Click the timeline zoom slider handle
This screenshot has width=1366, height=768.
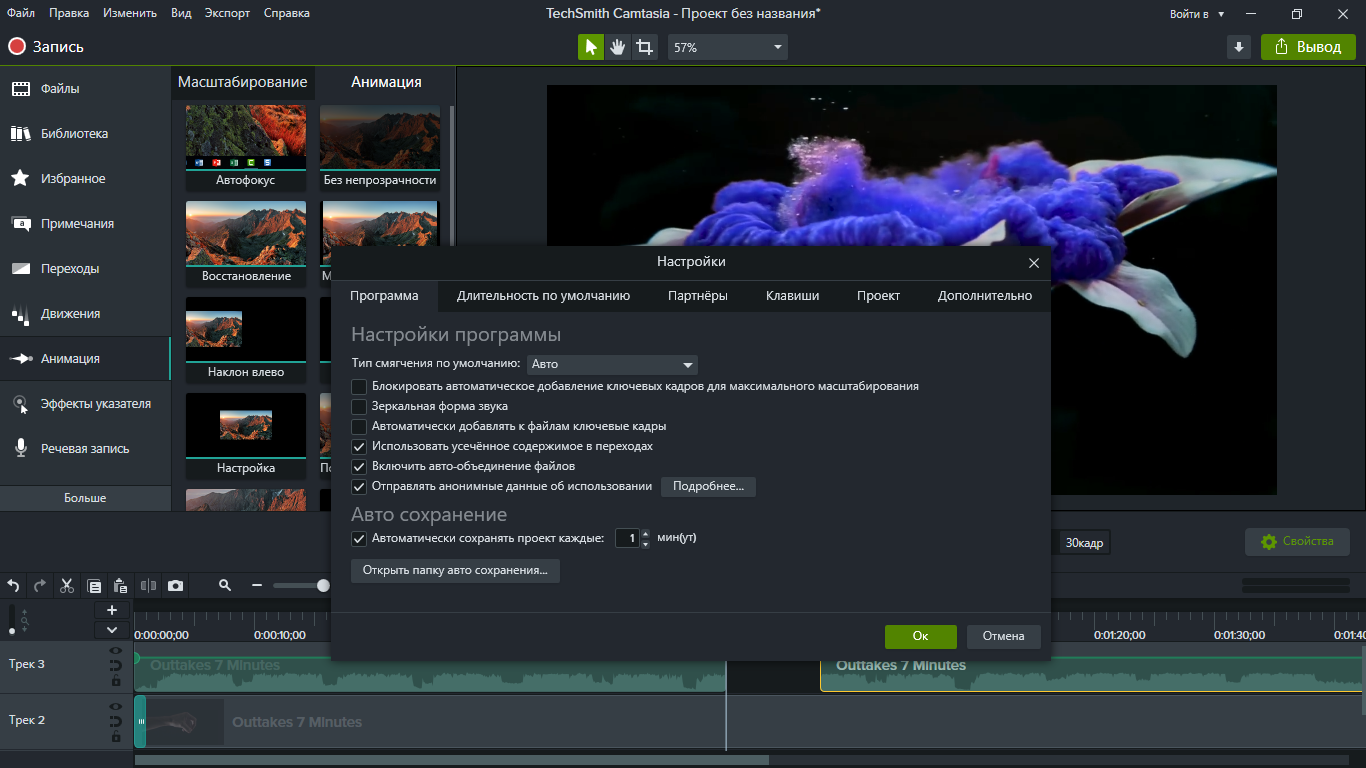323,586
